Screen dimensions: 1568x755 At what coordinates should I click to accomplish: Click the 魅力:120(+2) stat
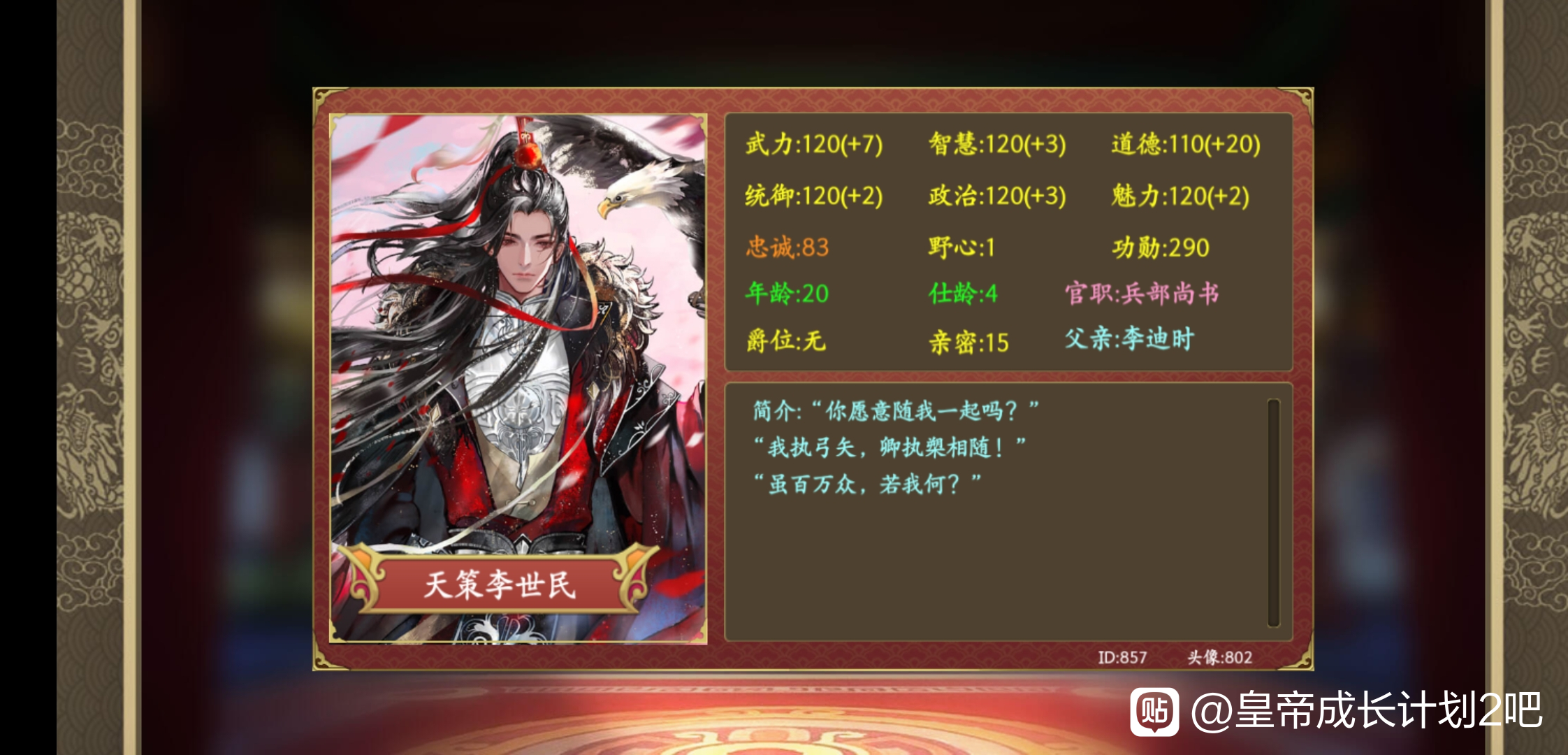1180,196
